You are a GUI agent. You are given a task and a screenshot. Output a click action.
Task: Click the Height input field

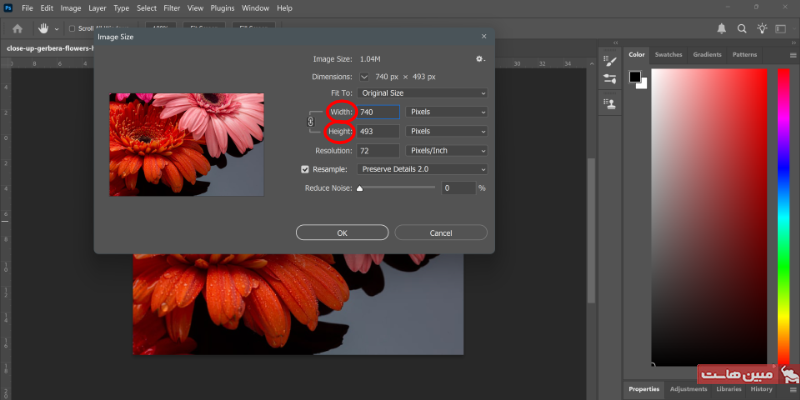(373, 131)
